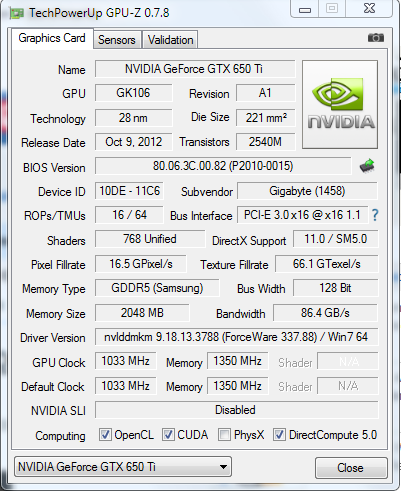
Task: Switch to the Sensors tab
Action: pos(117,40)
